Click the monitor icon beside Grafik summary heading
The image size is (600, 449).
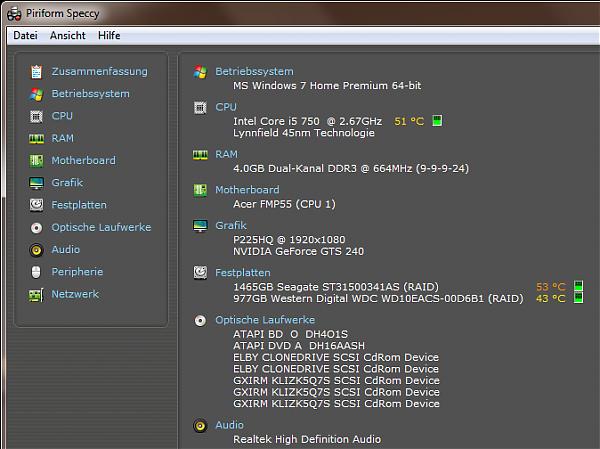pos(200,226)
